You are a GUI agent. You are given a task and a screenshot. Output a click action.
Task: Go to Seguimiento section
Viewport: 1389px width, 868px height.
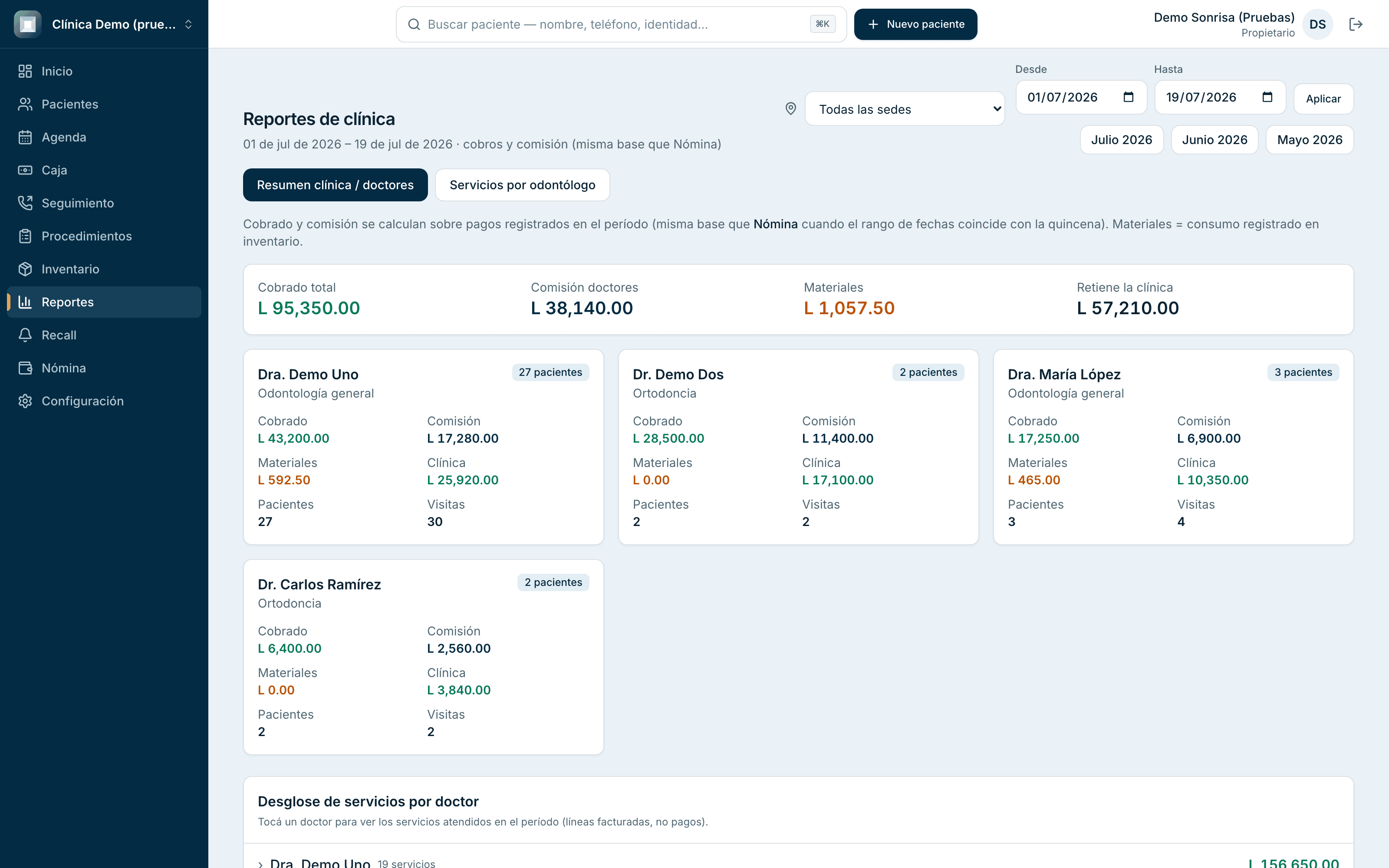104,203
